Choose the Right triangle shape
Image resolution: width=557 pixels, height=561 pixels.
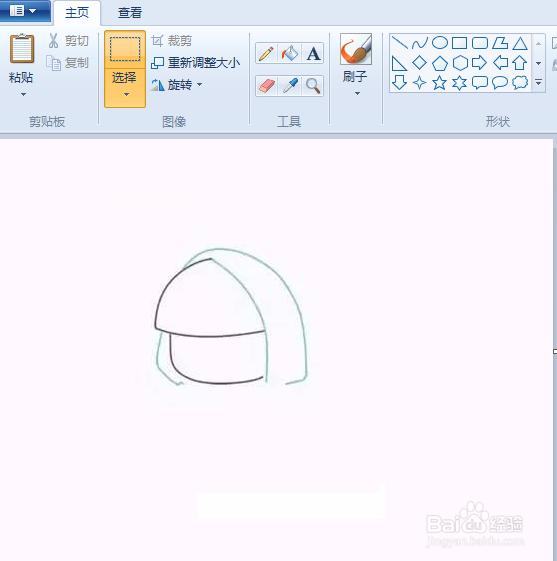coord(400,63)
